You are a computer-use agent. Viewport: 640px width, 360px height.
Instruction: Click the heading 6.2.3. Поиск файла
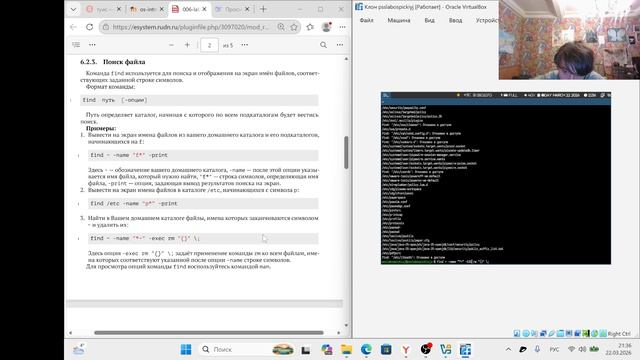coord(113,62)
